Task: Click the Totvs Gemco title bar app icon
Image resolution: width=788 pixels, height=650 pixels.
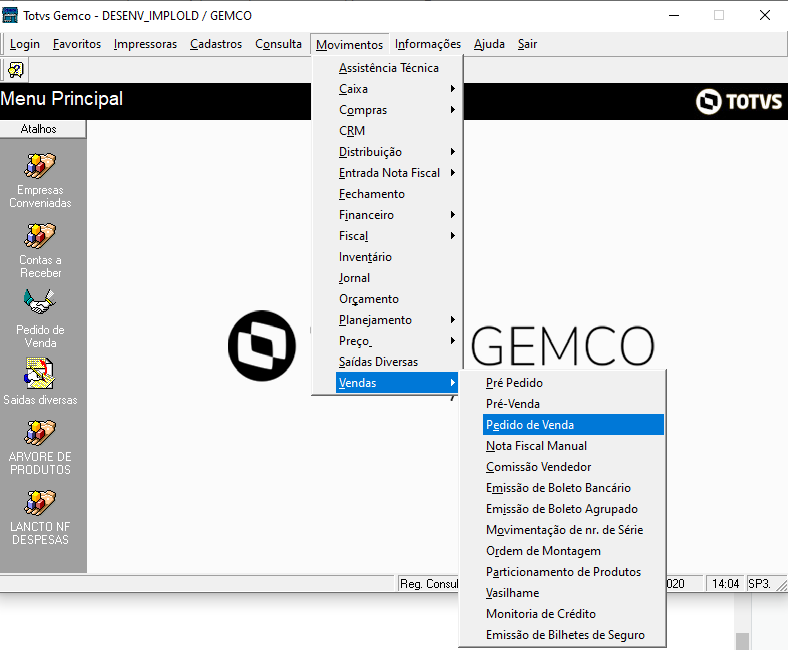Action: (x=10, y=15)
